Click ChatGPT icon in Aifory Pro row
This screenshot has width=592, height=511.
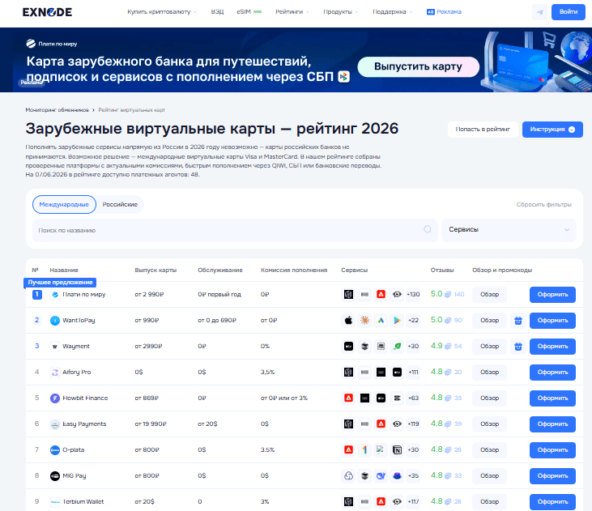point(348,372)
